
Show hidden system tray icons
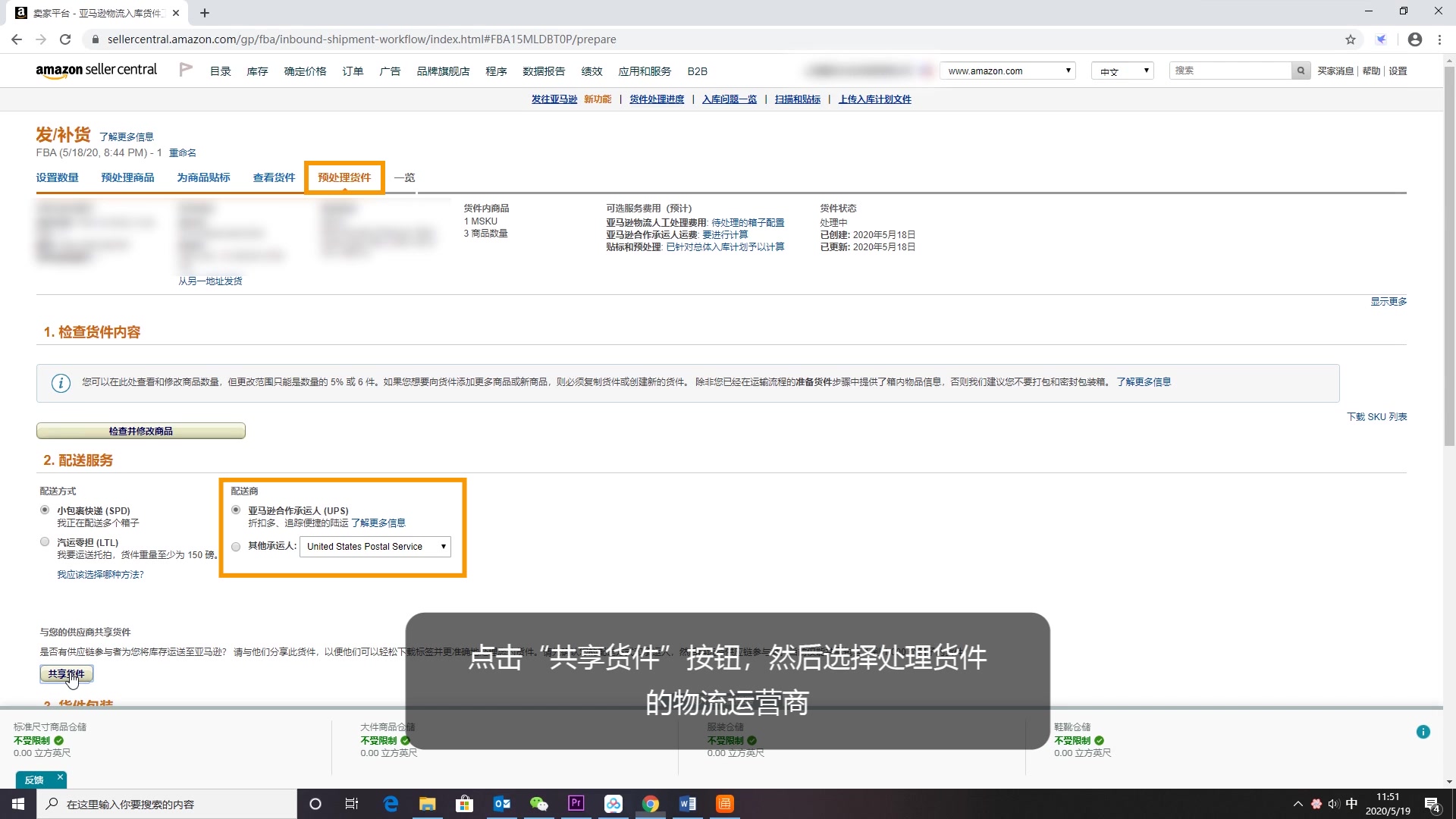(x=1298, y=804)
